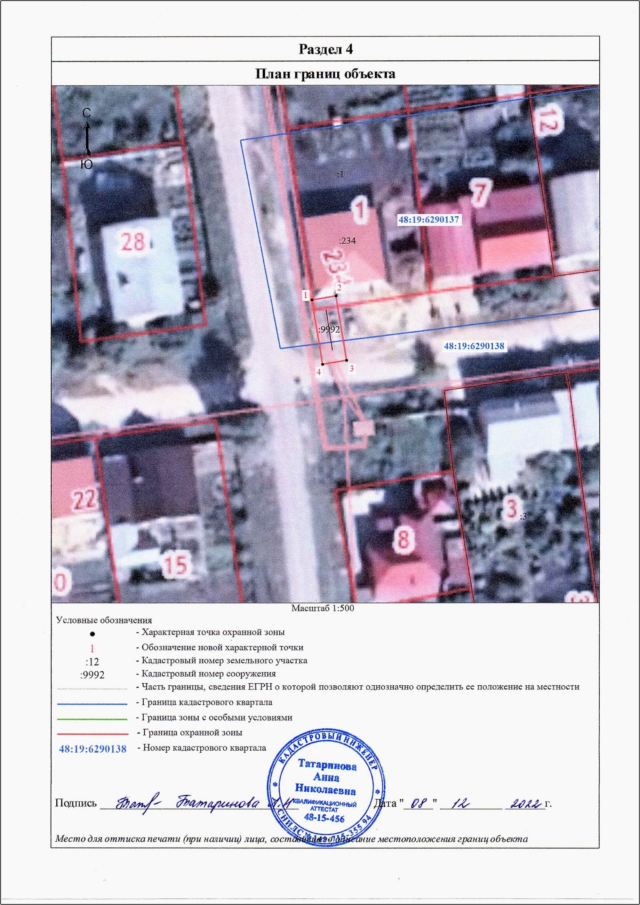Click the "План границ объекта" title
This screenshot has height=905, width=640.
point(326,74)
